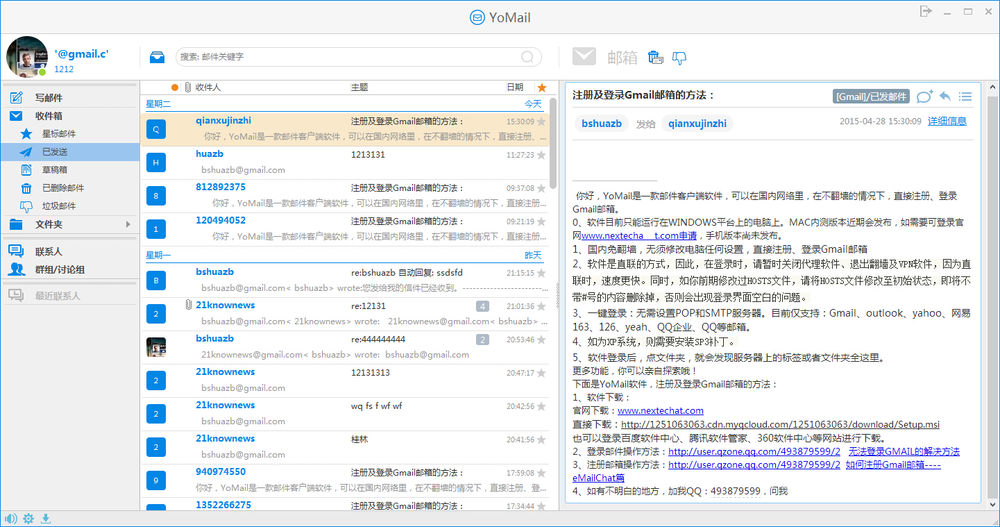Click the receive mail icon beside search box
This screenshot has height=527, width=1000.
click(x=157, y=57)
